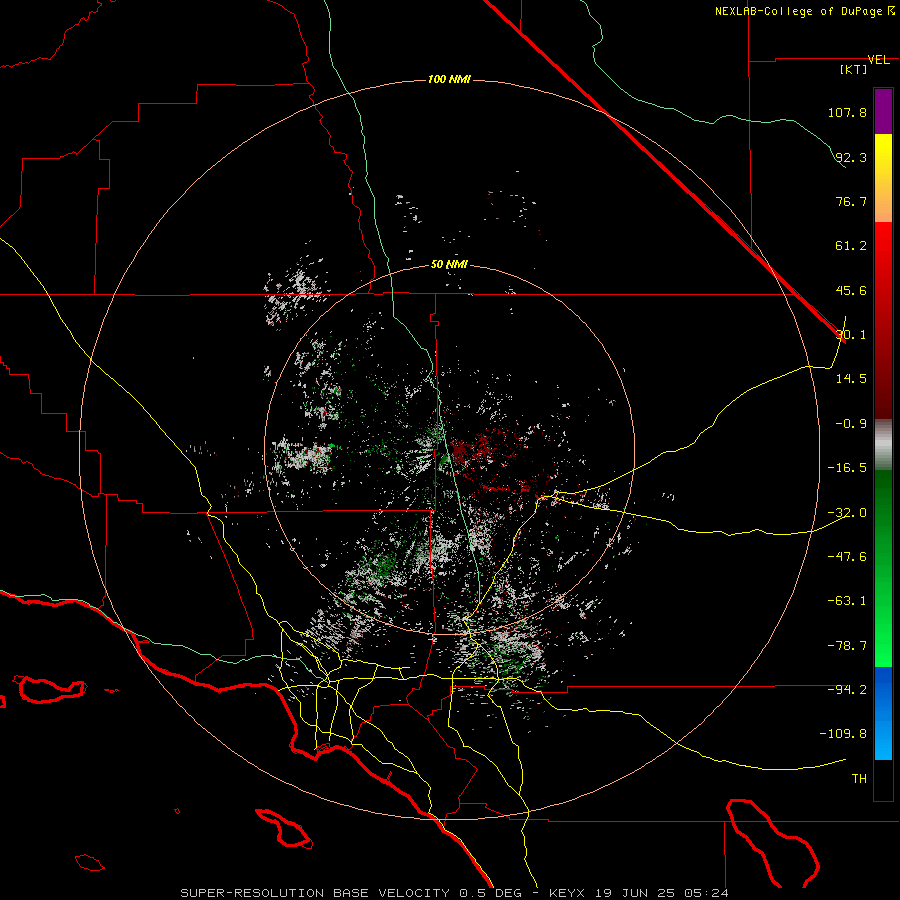The height and width of the screenshot is (900, 900).
Task: Select the -16.5 scale value
Action: coord(847,468)
